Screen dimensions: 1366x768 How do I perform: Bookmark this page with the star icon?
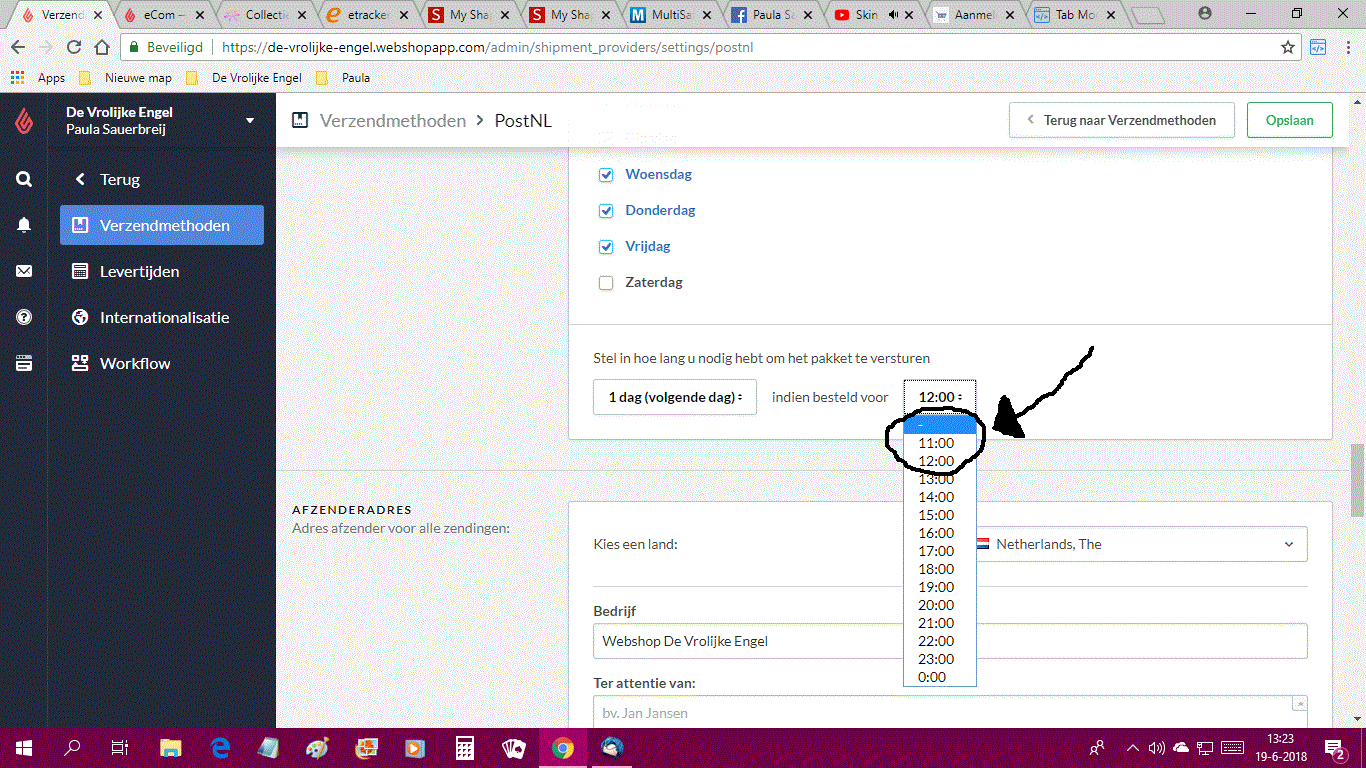point(1288,47)
